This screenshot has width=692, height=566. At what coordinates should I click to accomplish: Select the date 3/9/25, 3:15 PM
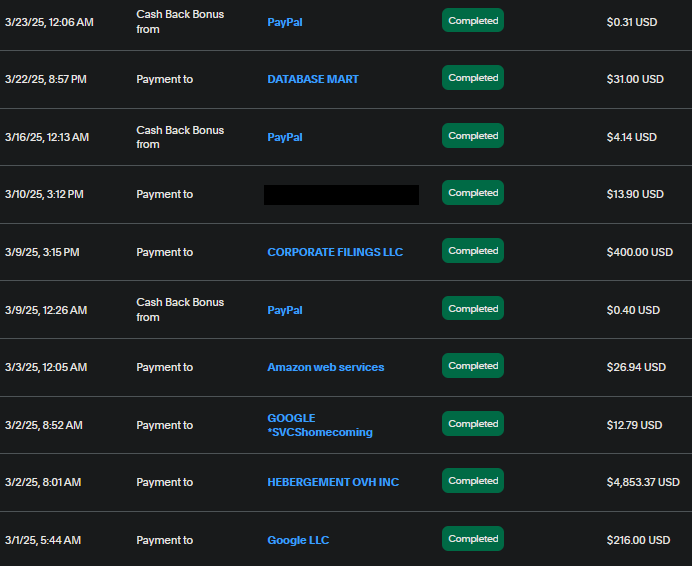click(x=42, y=253)
